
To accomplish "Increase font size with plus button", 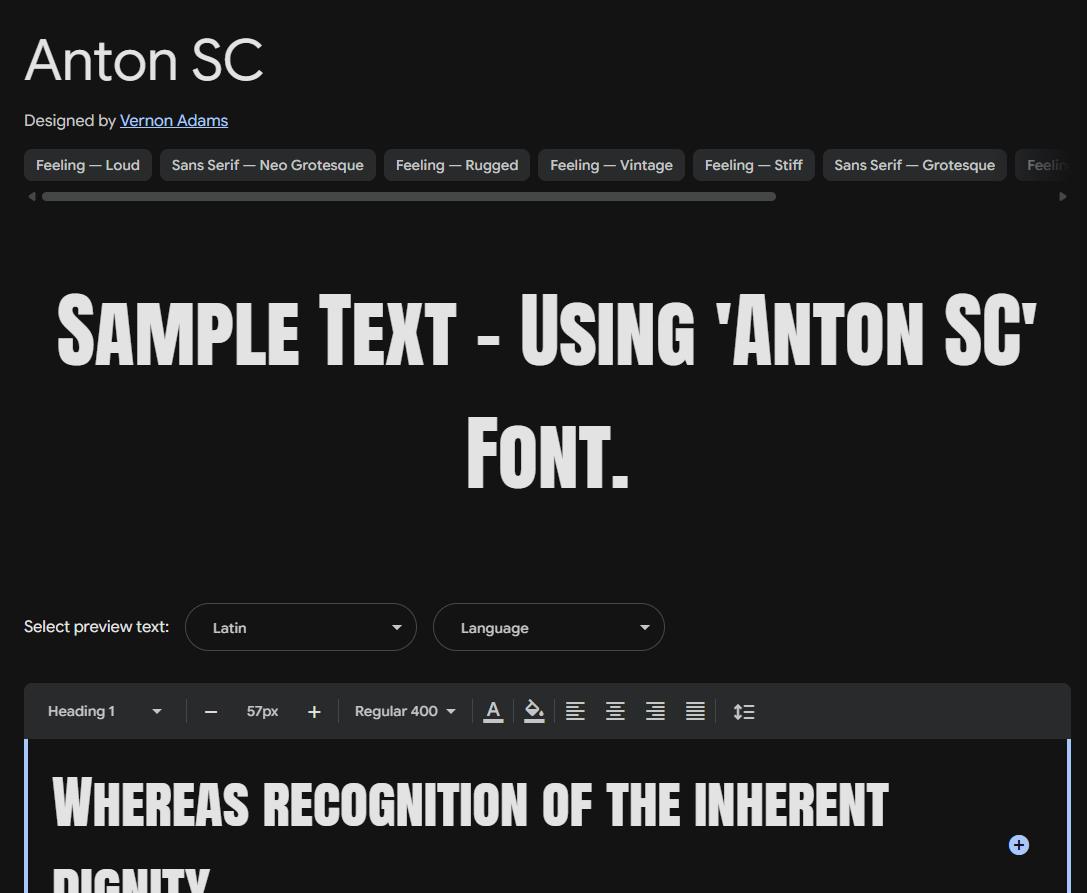I will pyautogui.click(x=314, y=712).
